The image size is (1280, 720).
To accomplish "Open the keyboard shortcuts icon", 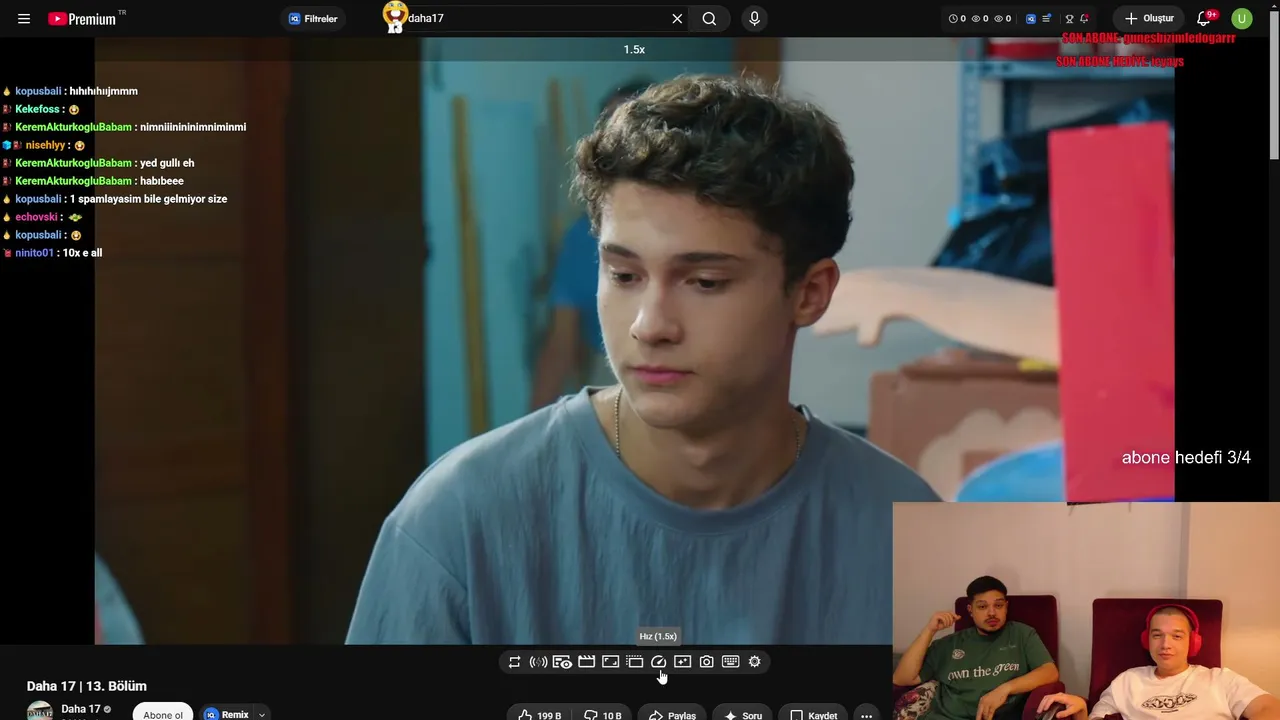I will point(730,662).
